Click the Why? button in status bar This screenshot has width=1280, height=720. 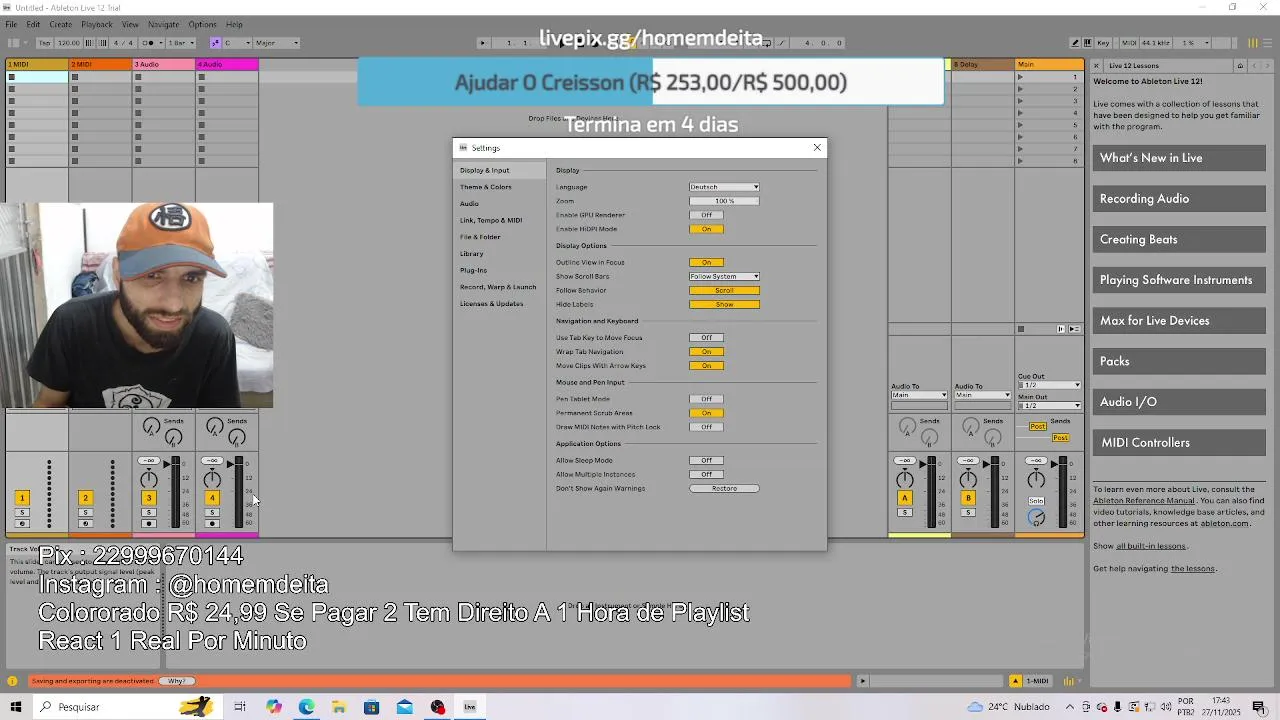(176, 681)
